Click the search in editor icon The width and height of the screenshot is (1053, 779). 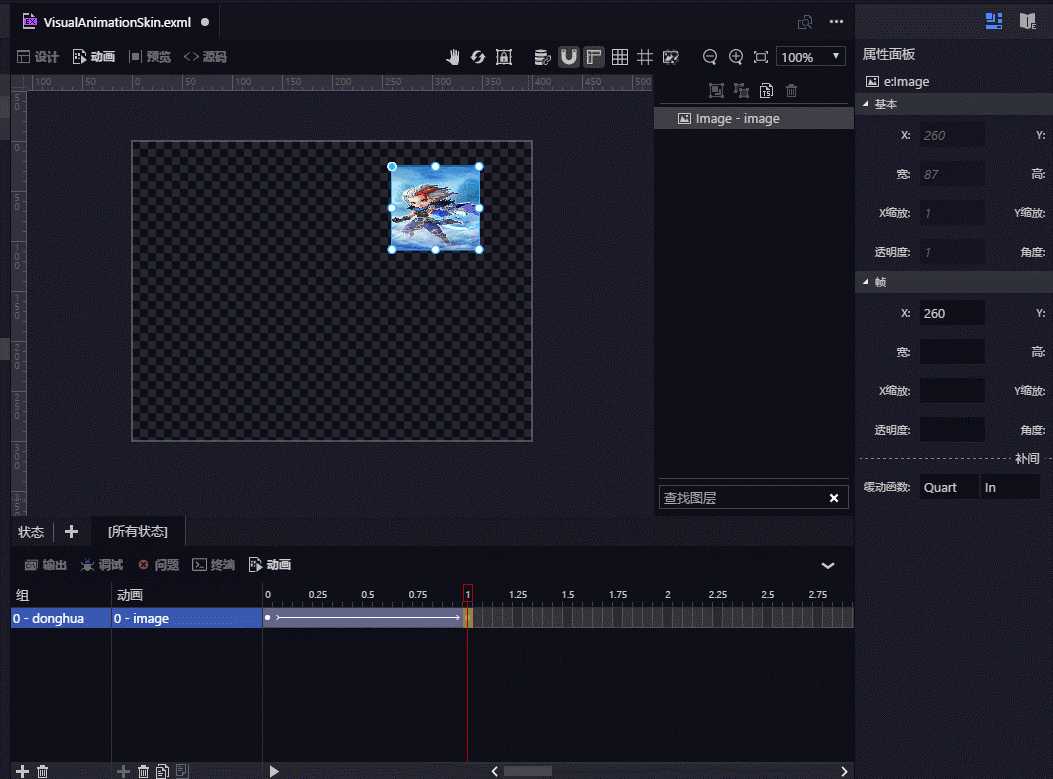click(805, 22)
